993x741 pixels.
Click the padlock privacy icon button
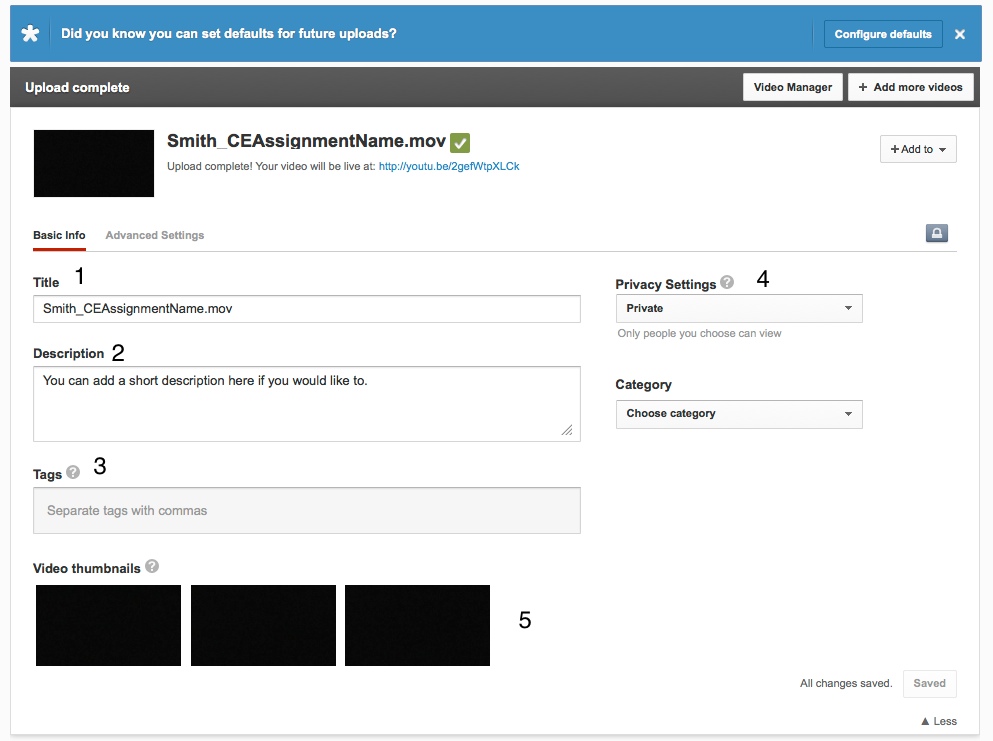937,234
